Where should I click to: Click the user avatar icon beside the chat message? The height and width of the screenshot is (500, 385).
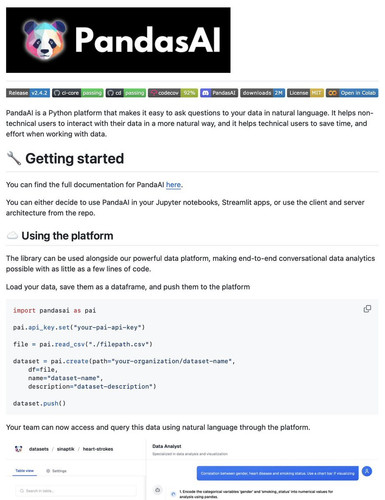pyautogui.click(x=367, y=471)
